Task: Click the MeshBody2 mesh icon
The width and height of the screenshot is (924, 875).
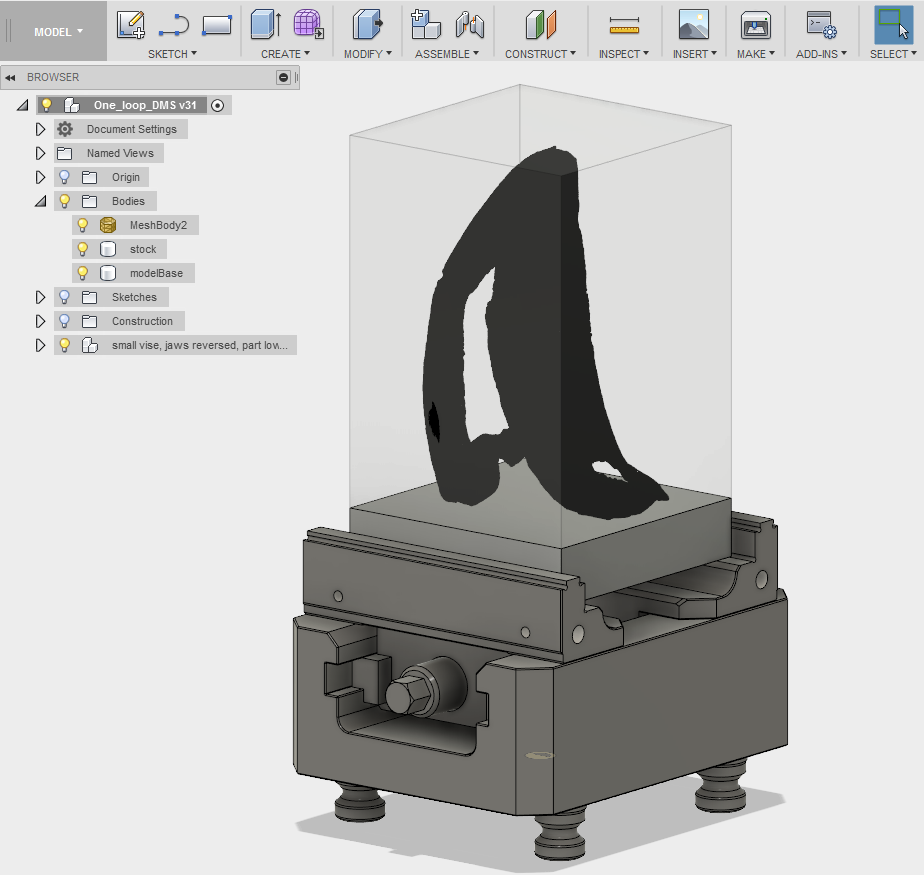Action: point(108,225)
